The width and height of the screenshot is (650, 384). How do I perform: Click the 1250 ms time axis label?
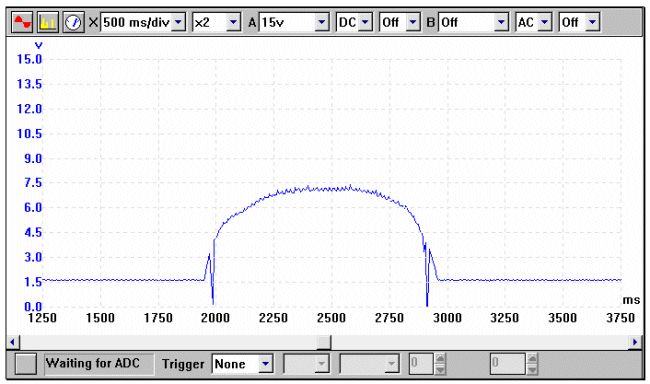click(x=42, y=318)
